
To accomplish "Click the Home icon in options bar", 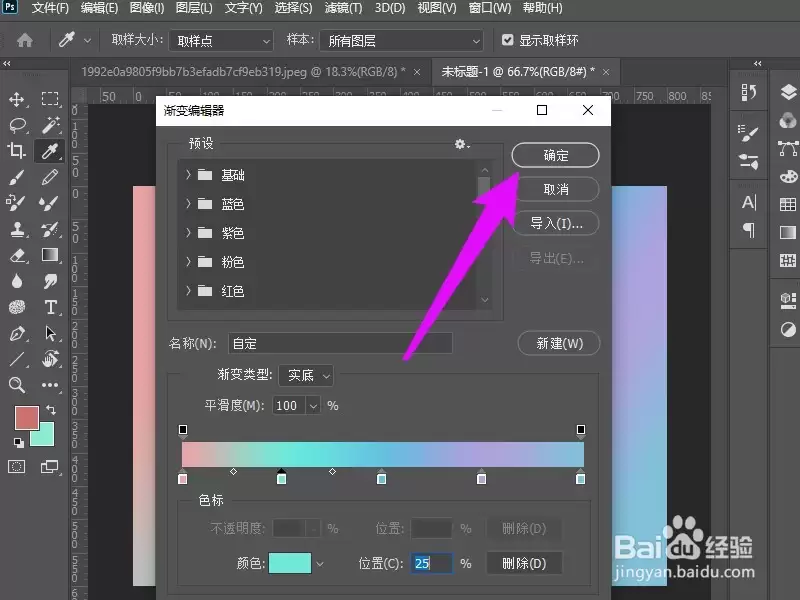I will (24, 40).
